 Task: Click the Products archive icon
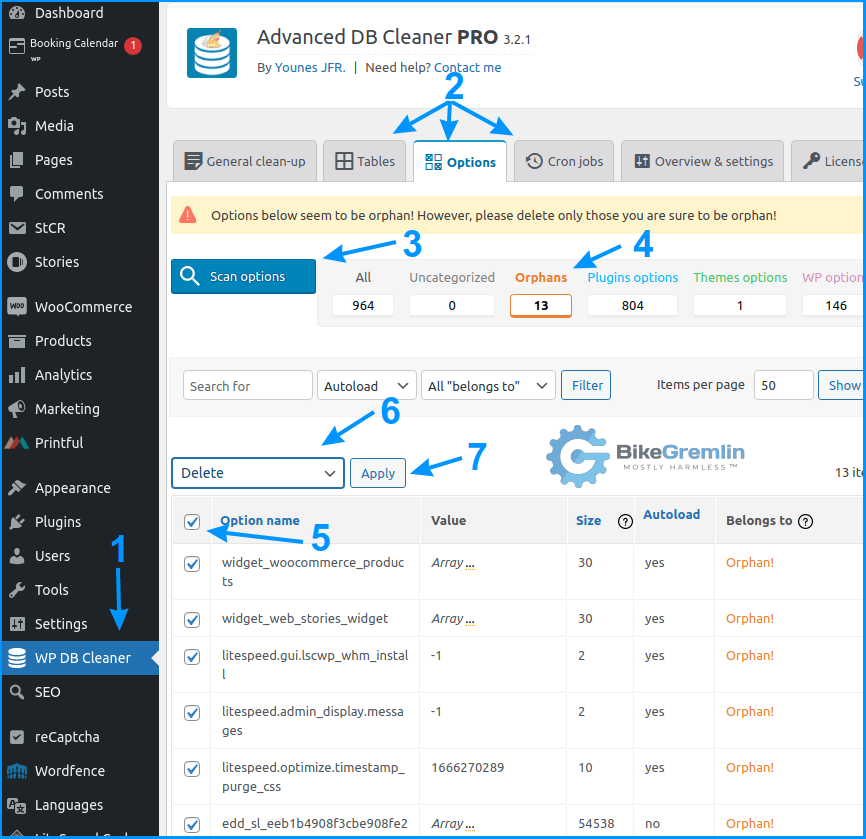click(x=17, y=341)
